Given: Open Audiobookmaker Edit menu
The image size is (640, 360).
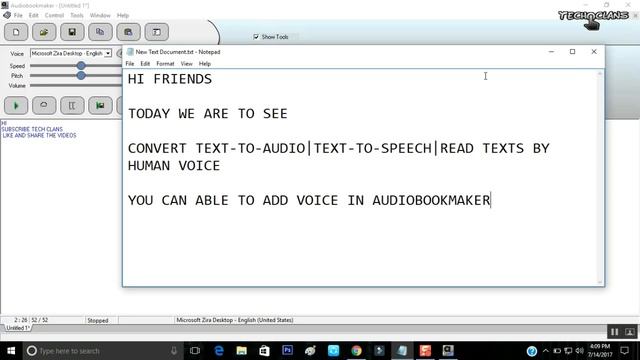Looking at the screenshot, I should tap(33, 15).
